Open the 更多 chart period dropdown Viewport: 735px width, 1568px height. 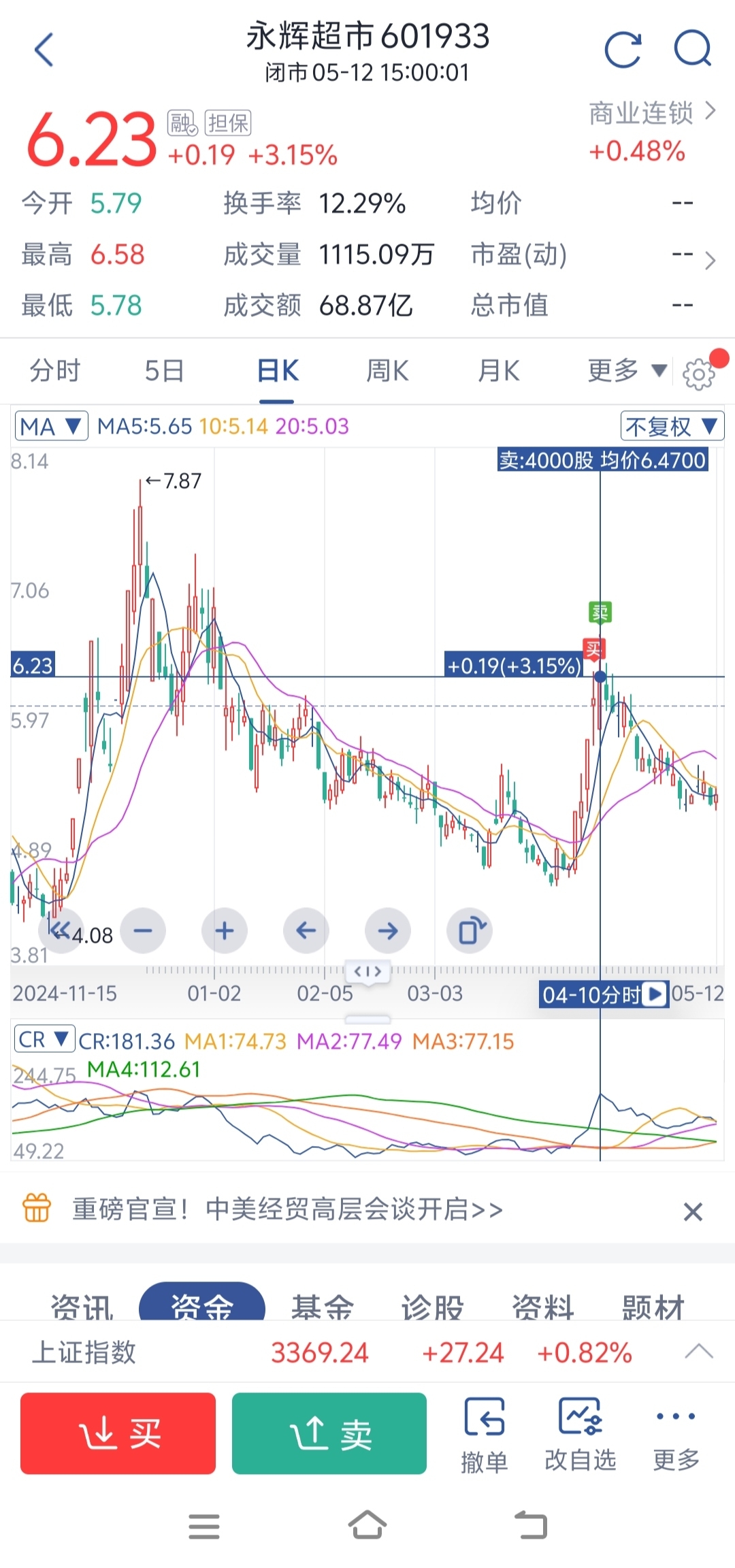point(627,371)
